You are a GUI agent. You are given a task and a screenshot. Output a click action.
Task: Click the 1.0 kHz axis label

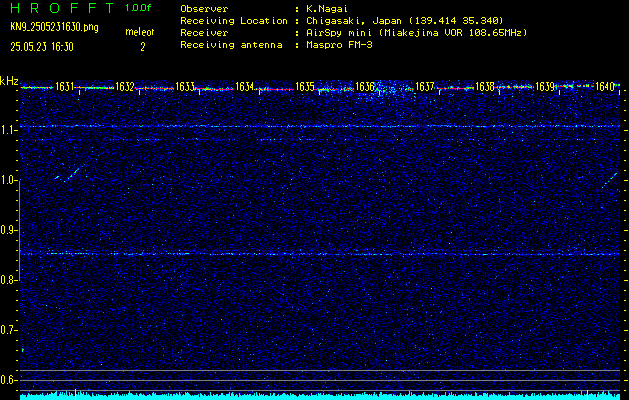coord(9,180)
